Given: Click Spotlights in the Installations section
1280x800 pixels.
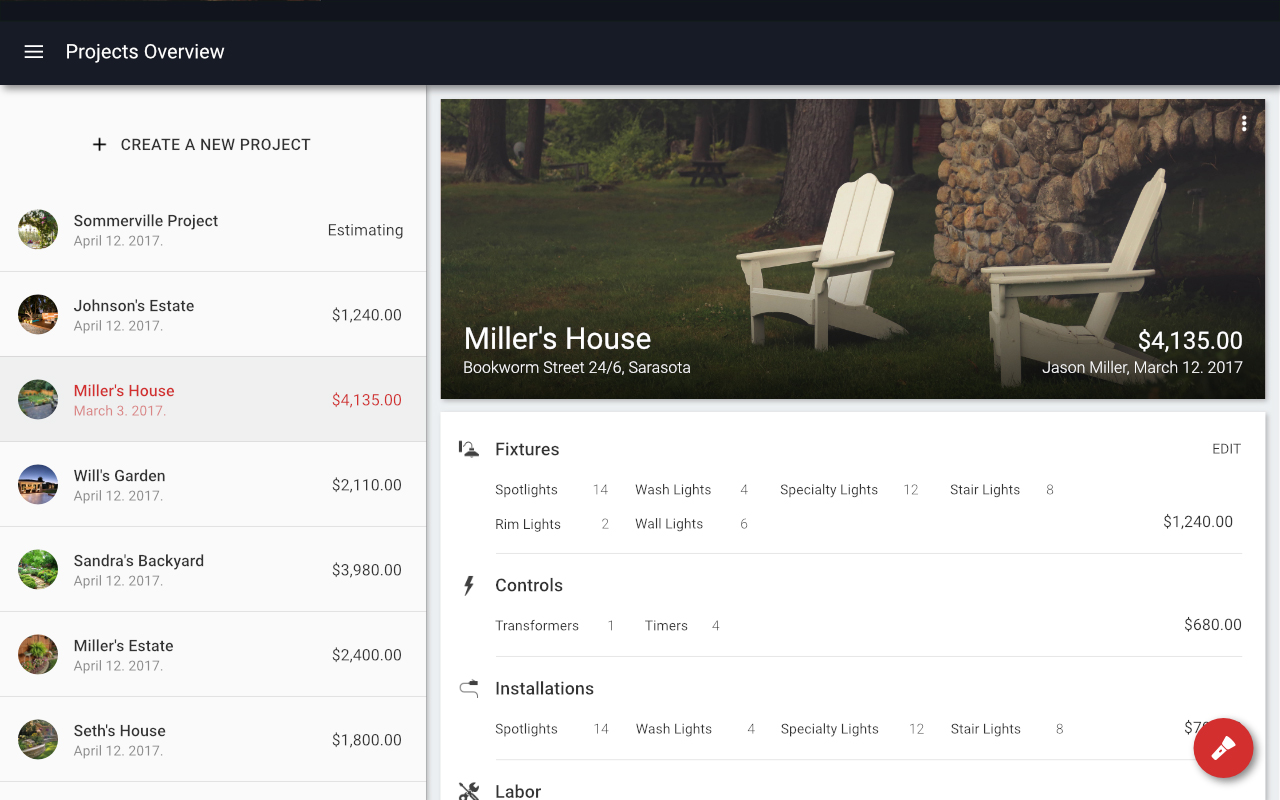Looking at the screenshot, I should pyautogui.click(x=526, y=729).
